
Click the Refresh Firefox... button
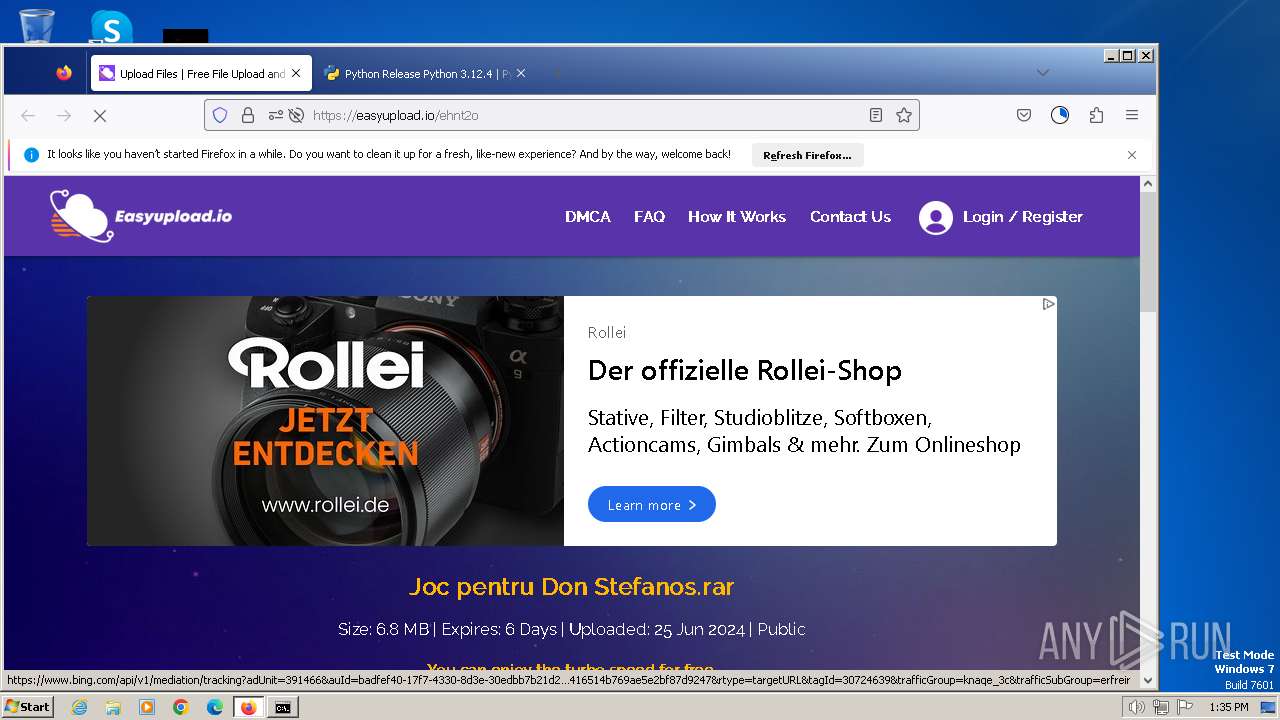pyautogui.click(x=807, y=155)
